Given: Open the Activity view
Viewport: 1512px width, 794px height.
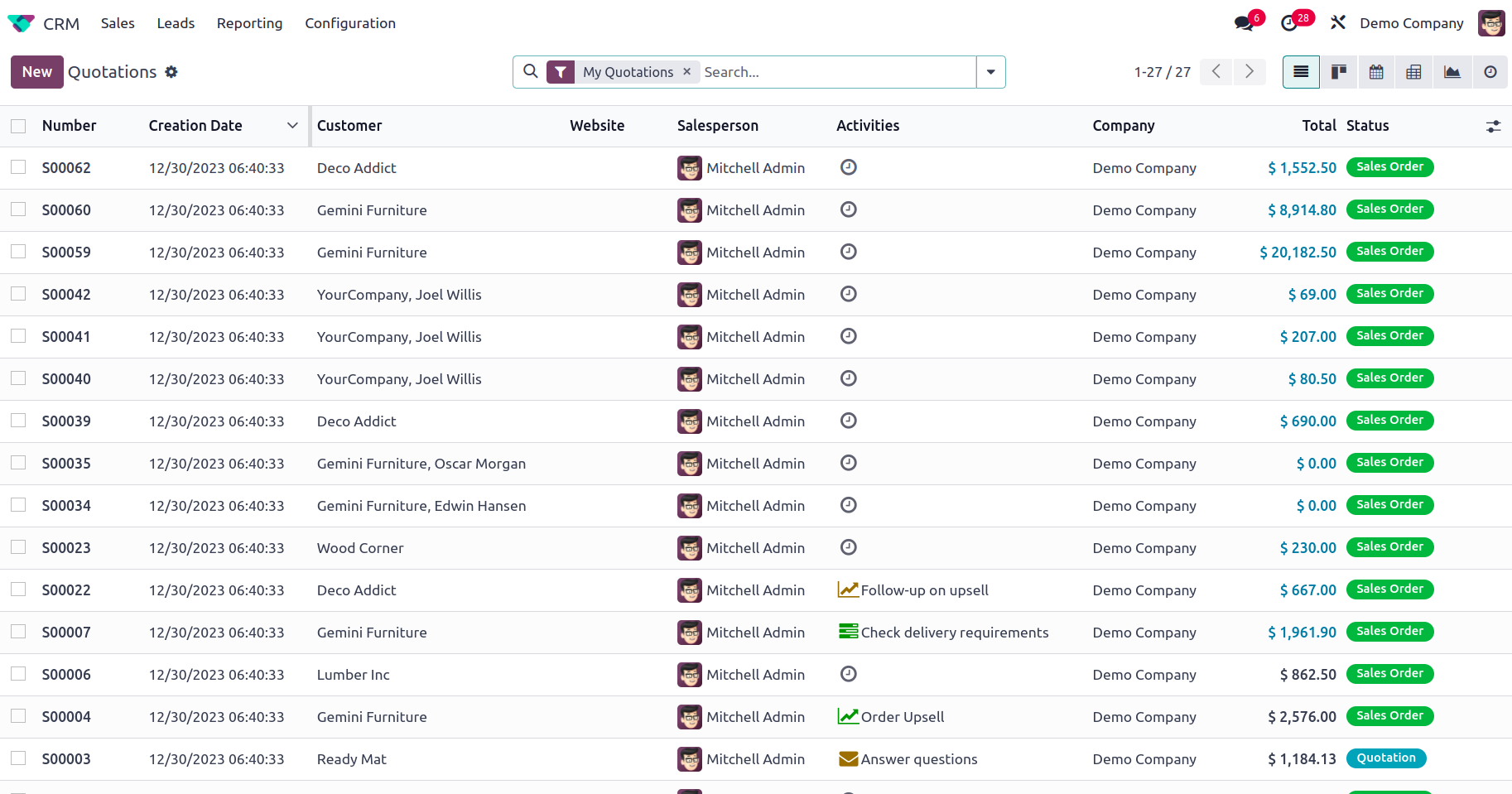Looking at the screenshot, I should tap(1490, 72).
